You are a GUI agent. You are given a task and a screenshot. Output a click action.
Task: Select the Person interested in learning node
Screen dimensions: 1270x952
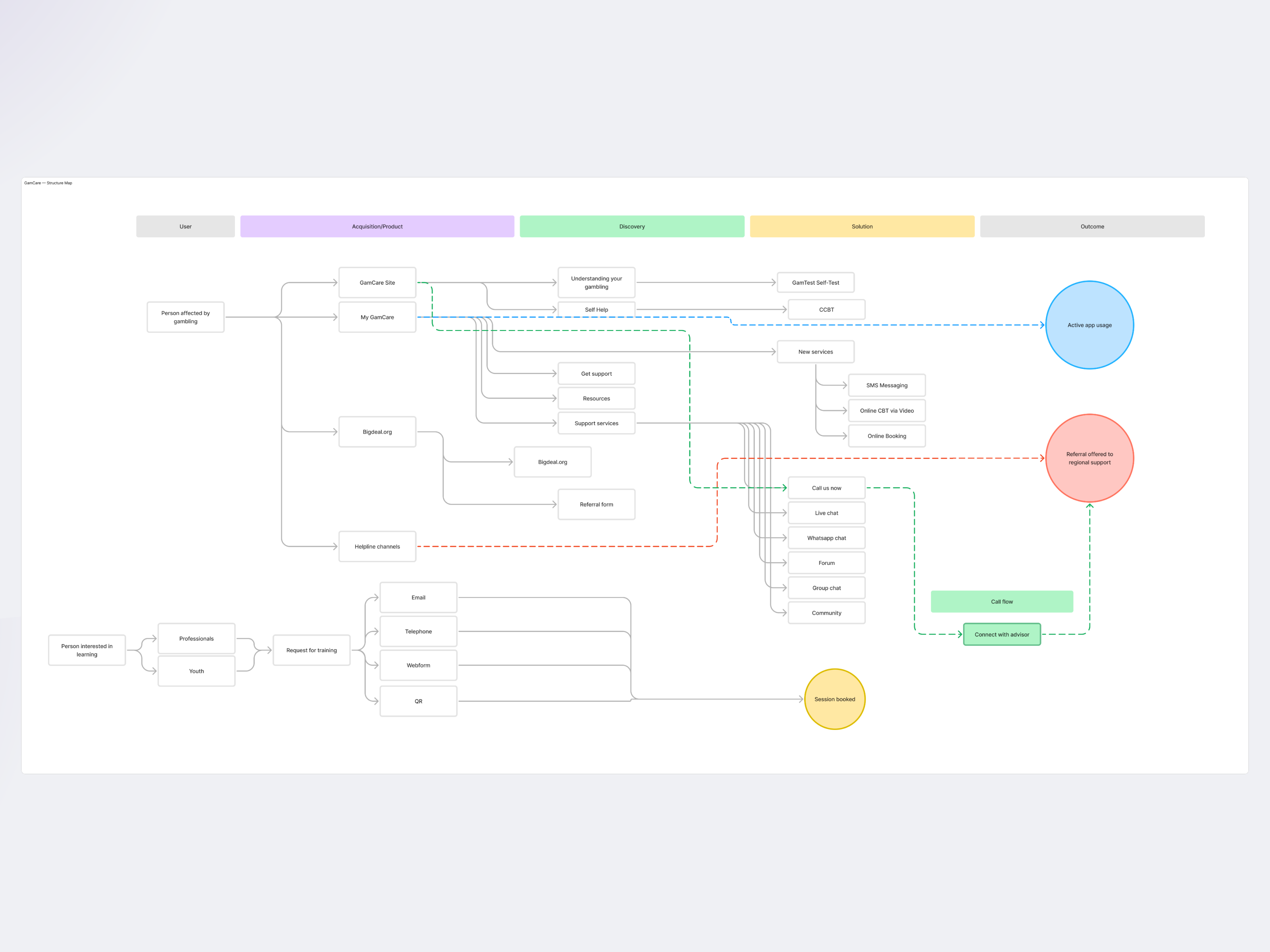pos(87,650)
